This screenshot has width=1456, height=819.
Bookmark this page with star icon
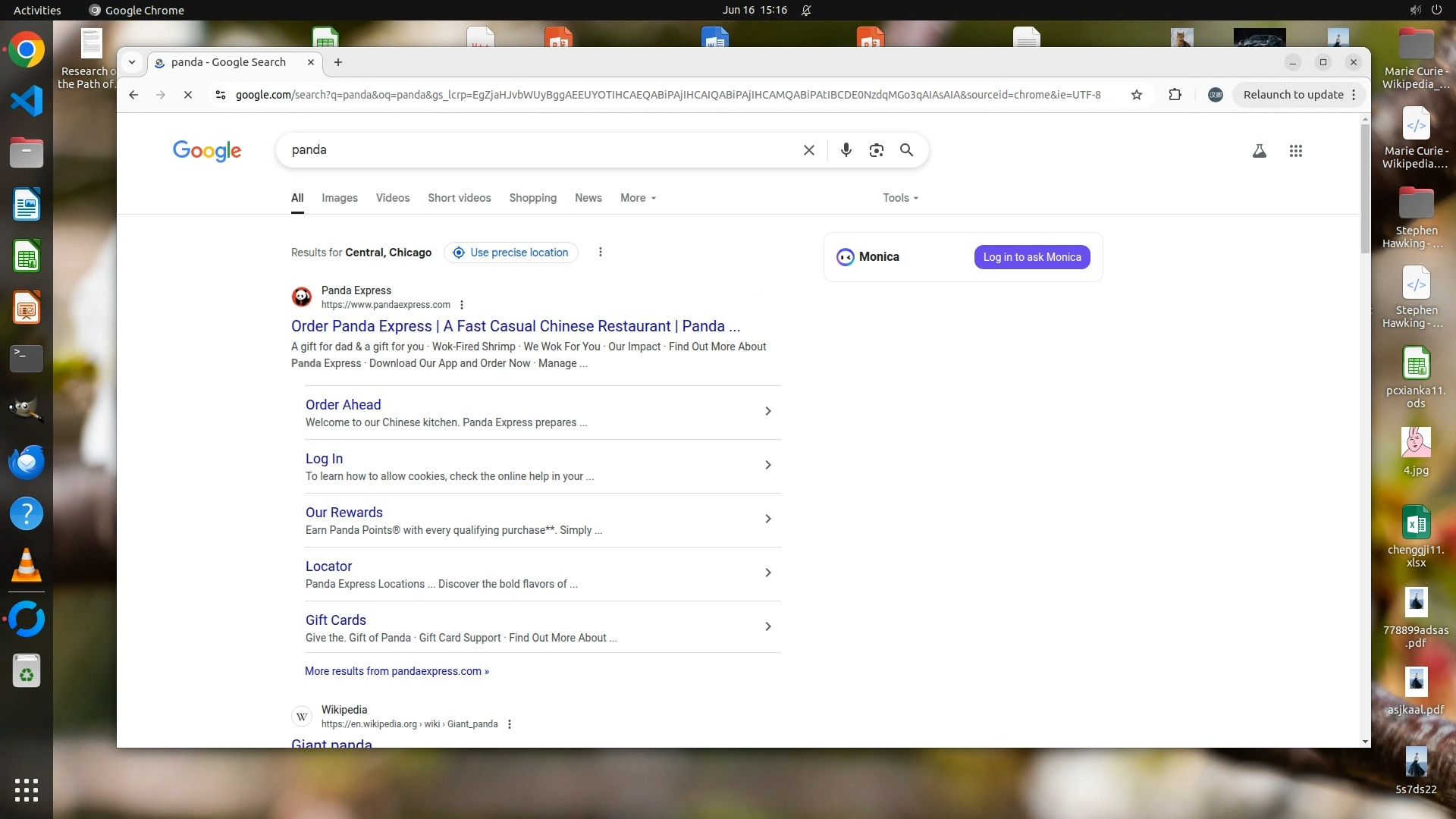click(x=1136, y=95)
